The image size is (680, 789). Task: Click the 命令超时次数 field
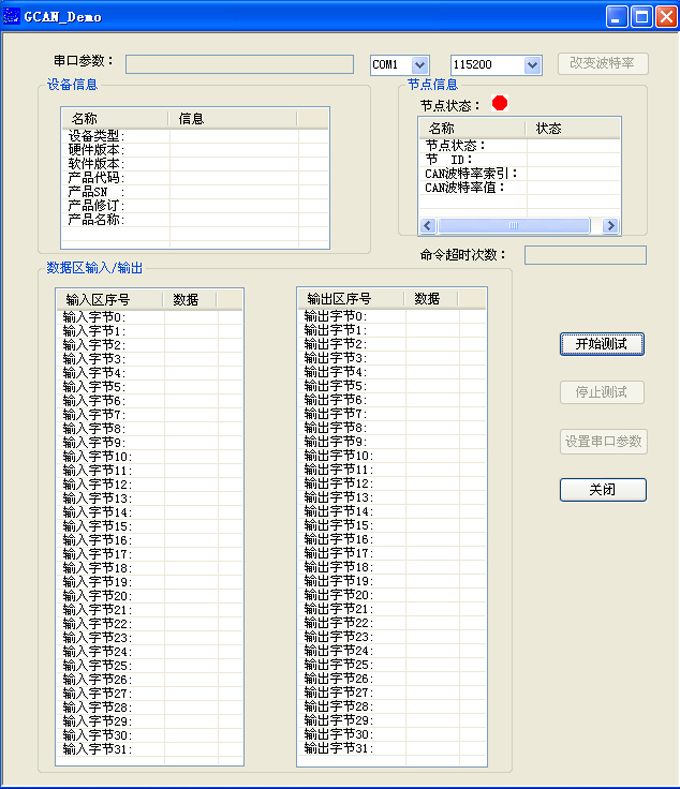585,255
